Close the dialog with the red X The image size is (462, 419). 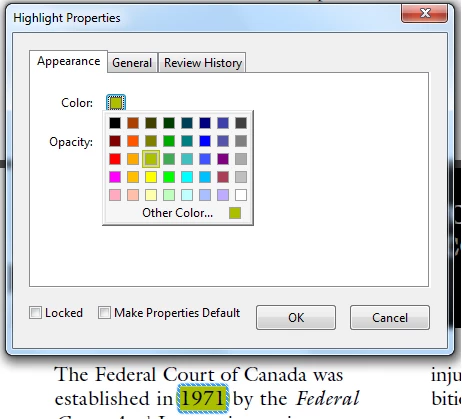pyautogui.click(x=424, y=14)
